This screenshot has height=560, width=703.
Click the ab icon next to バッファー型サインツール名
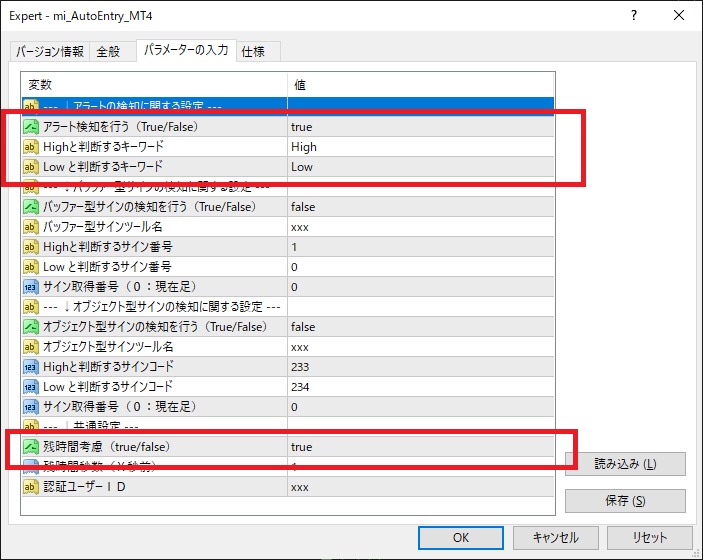[x=31, y=227]
